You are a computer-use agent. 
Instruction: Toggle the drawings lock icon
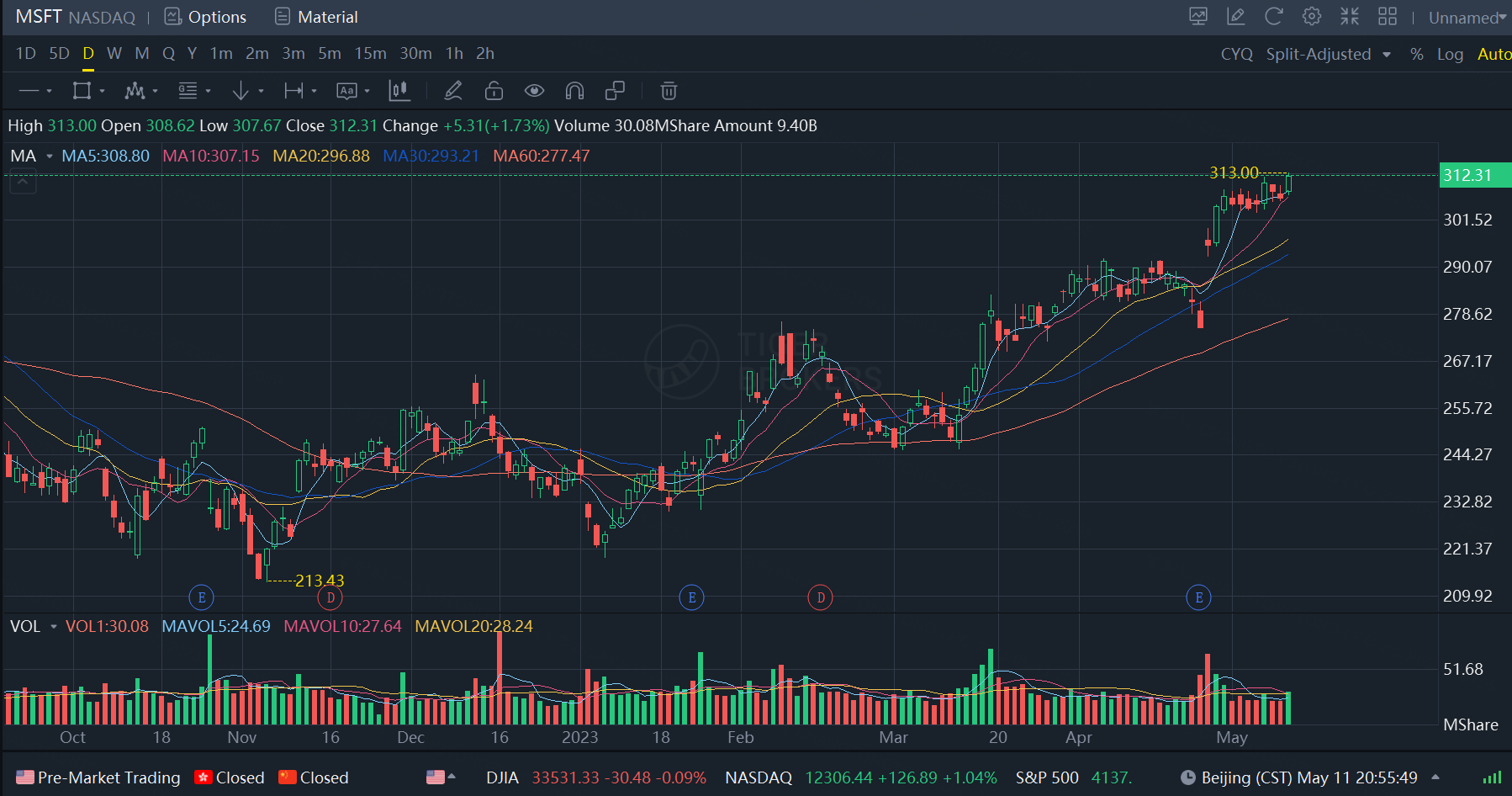coord(494,91)
